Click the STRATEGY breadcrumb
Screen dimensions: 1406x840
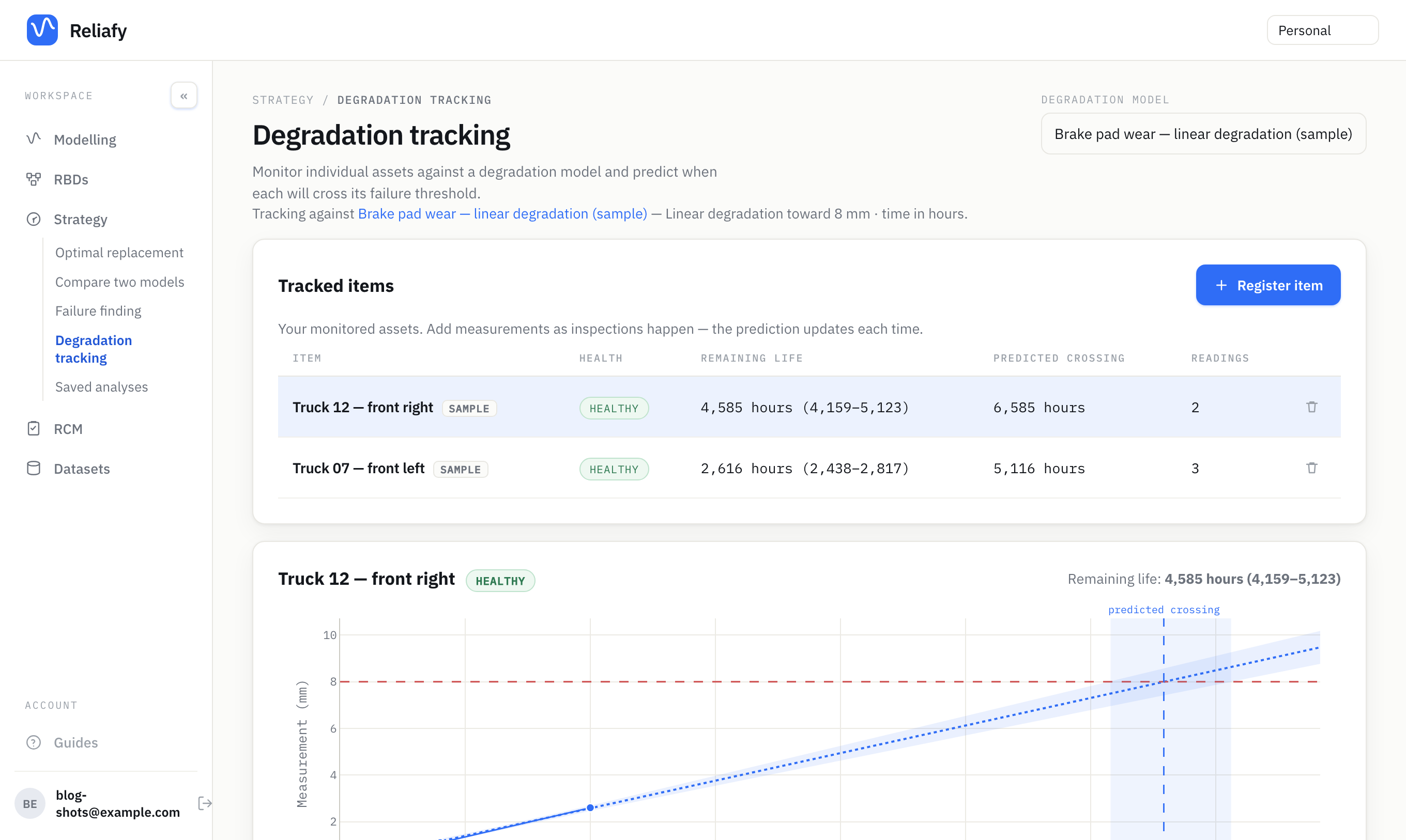click(283, 100)
